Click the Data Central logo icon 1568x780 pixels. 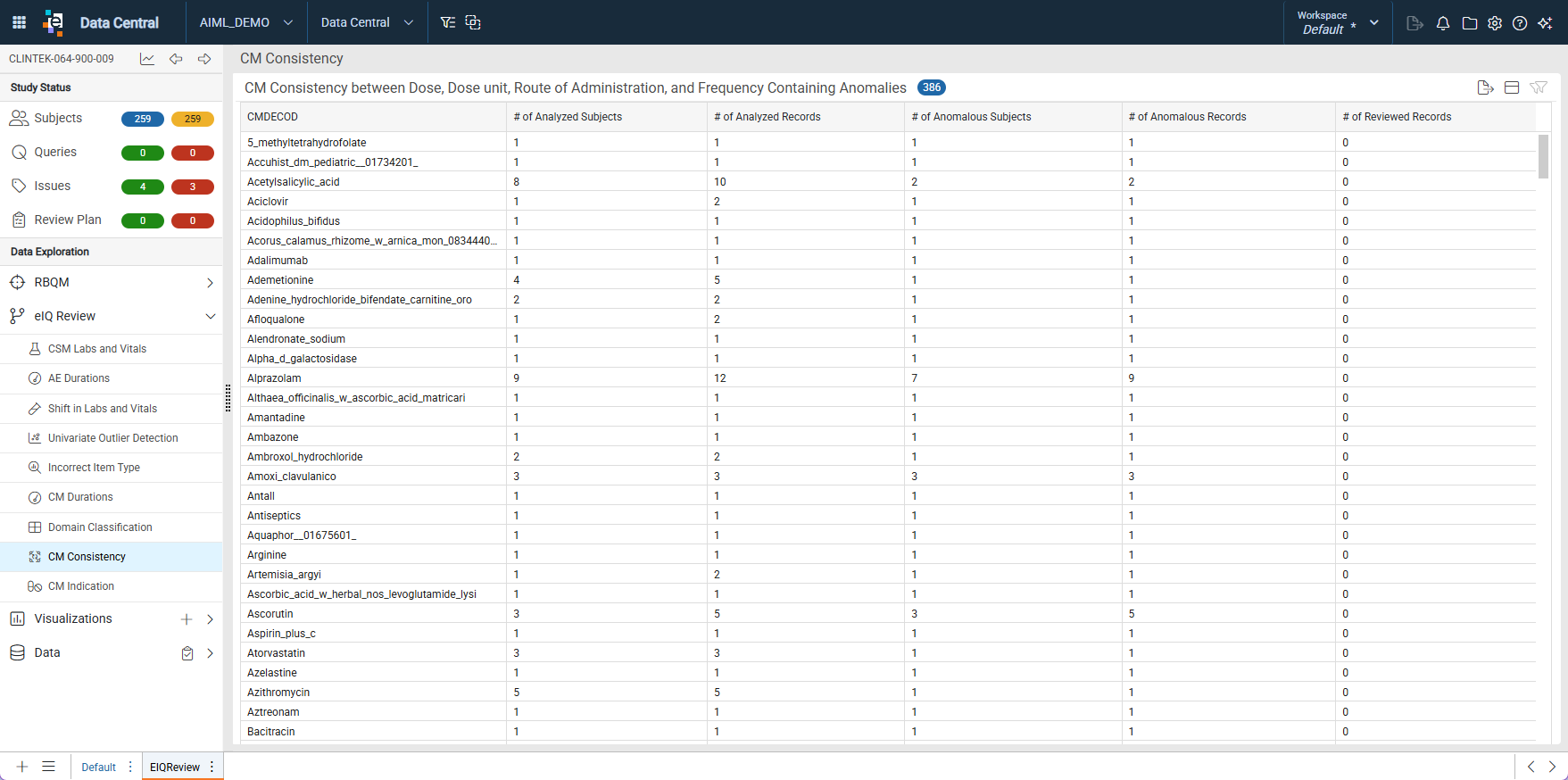54,22
